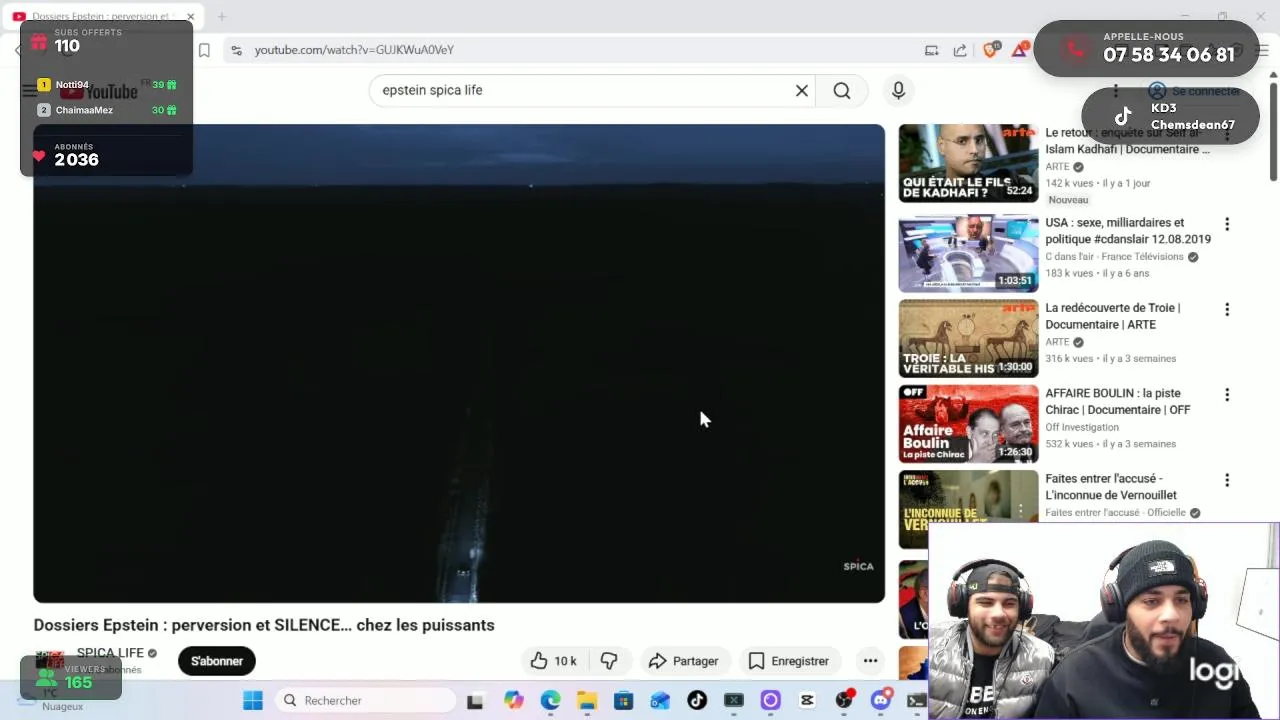Image resolution: width=1280 pixels, height=720 pixels.
Task: Open L'inconnue de Vernouillet thumbnail
Action: click(x=968, y=509)
